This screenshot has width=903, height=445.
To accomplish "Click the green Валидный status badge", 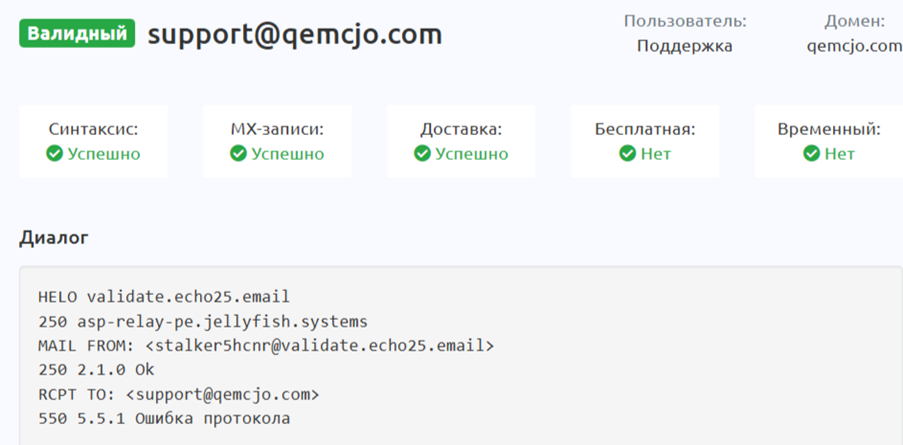I will click(x=76, y=34).
